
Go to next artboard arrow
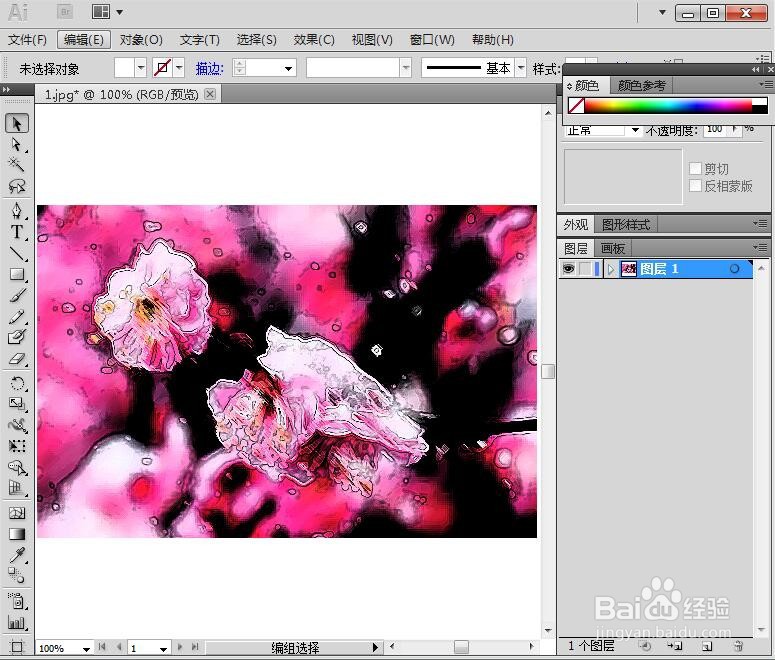tap(180, 647)
